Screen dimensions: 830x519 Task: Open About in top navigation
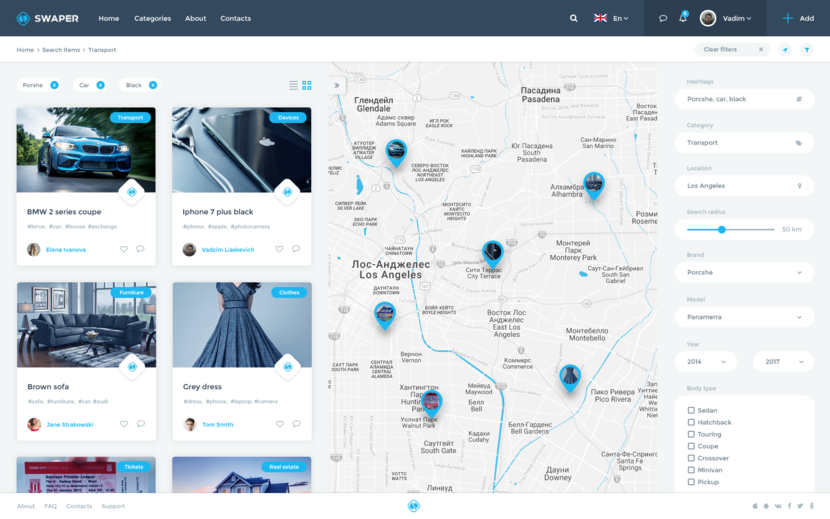click(x=195, y=19)
